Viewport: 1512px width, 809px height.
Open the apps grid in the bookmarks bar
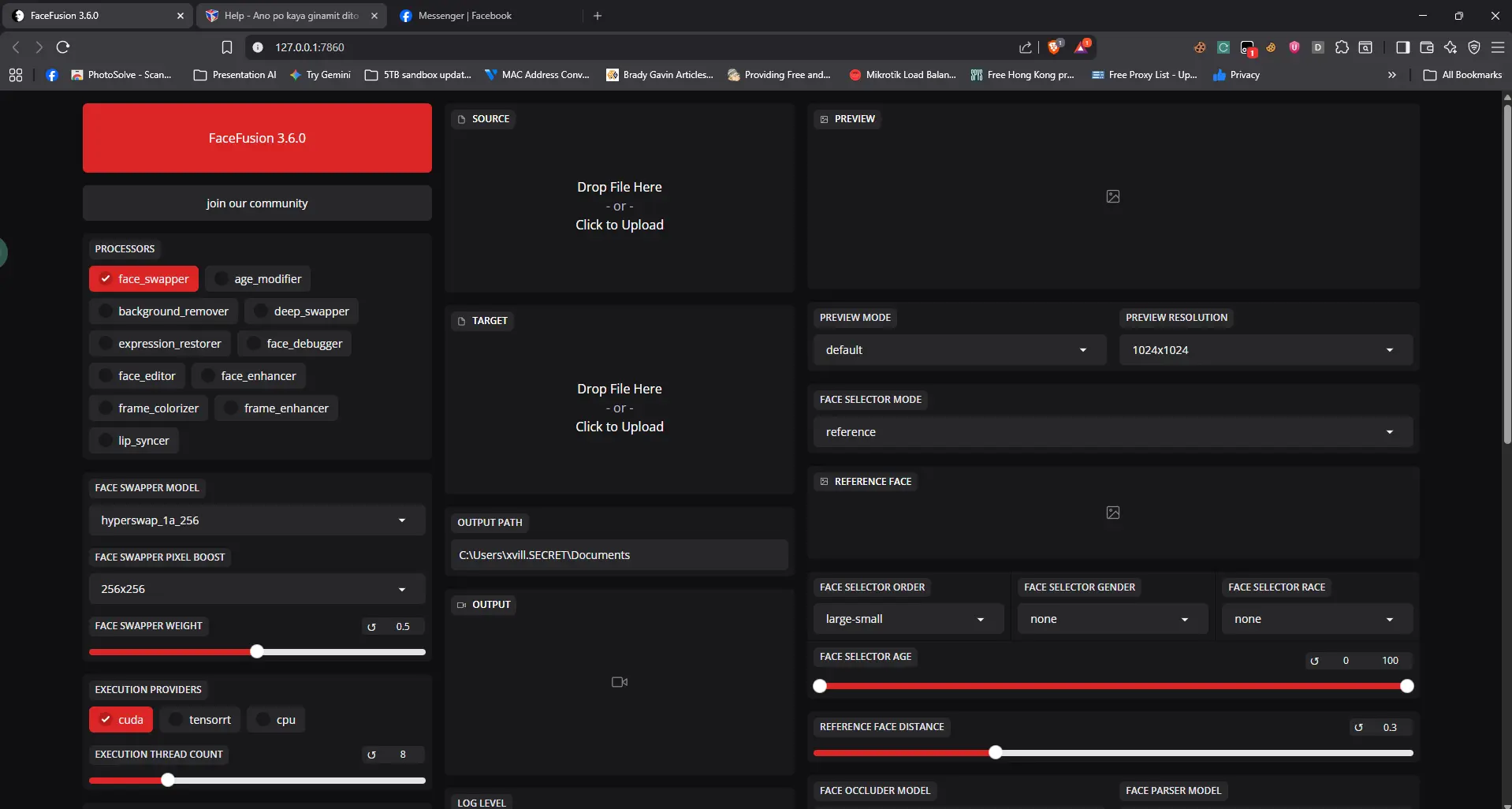click(16, 75)
